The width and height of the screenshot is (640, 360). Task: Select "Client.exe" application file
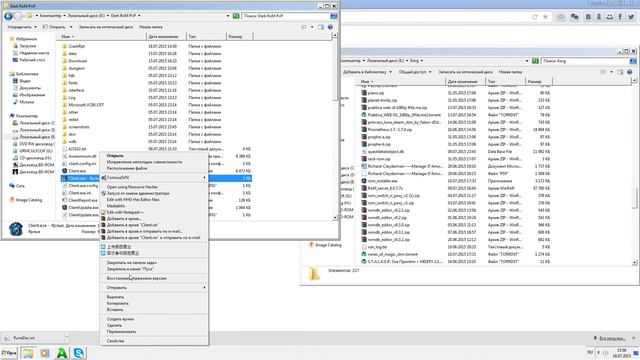click(x=77, y=171)
